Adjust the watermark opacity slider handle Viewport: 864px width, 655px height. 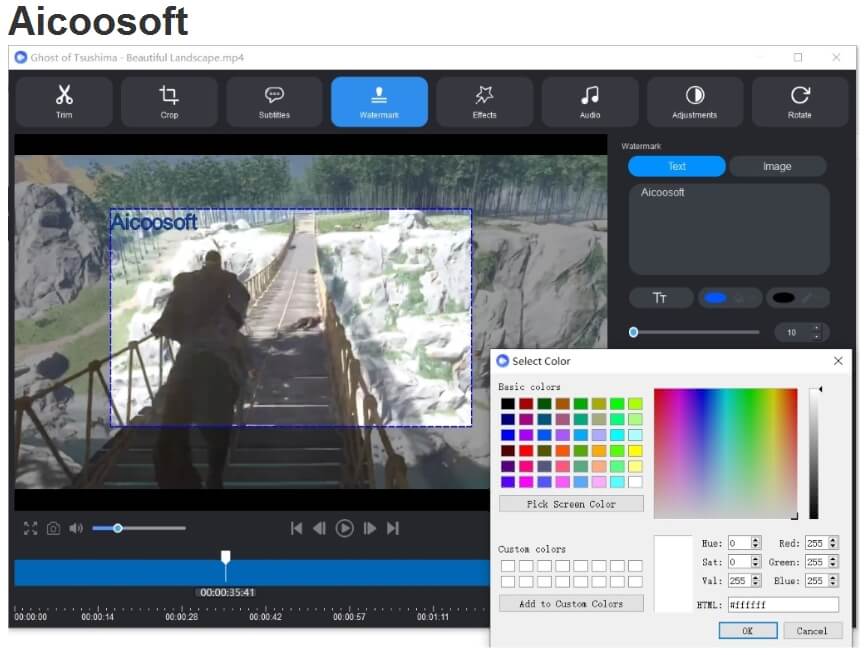[634, 332]
